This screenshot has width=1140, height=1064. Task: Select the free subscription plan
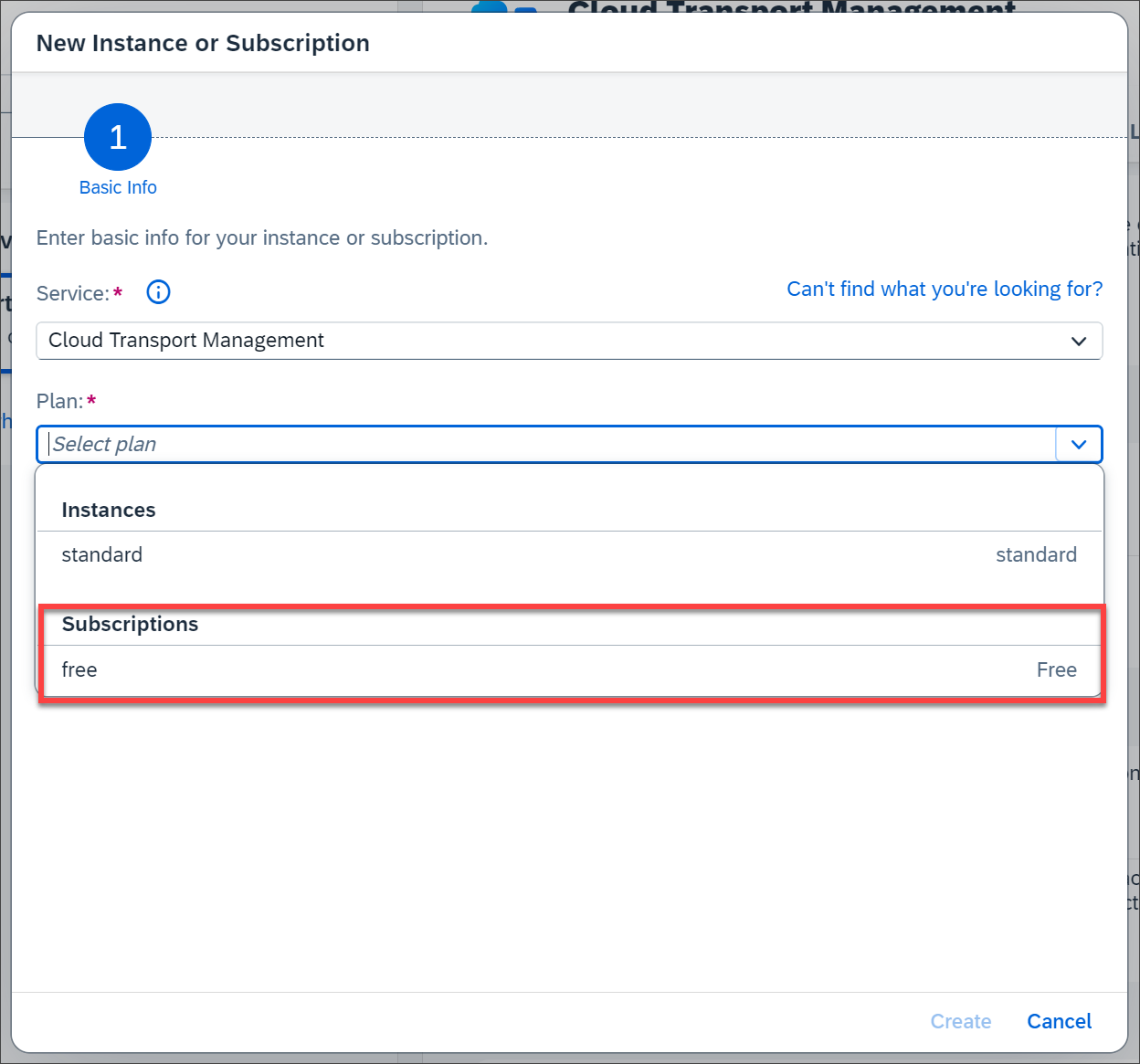(569, 669)
